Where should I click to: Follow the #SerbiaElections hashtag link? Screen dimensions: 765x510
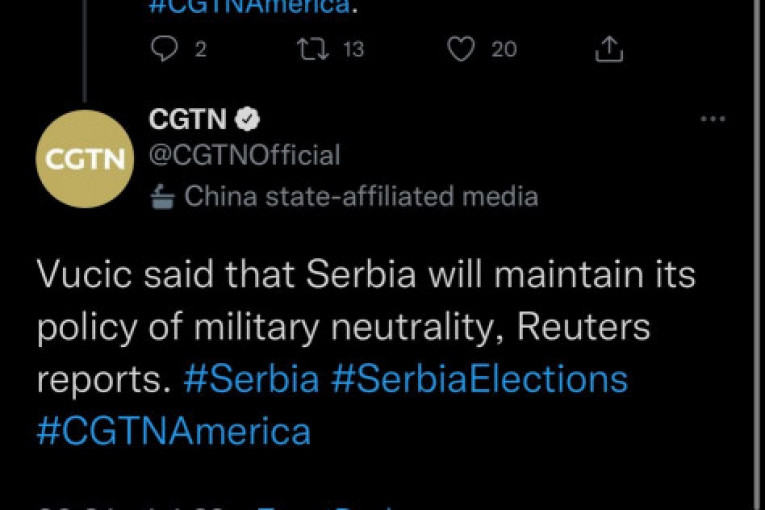click(481, 380)
